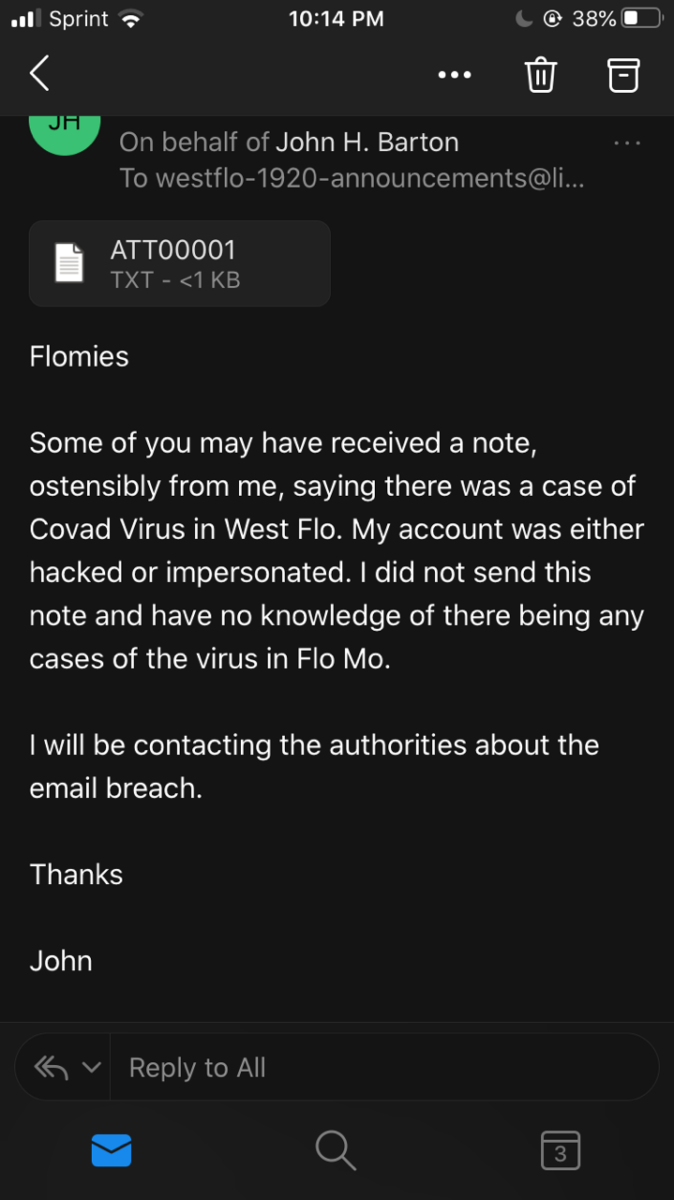
Task: Switch to the Mail tab
Action: pos(111,1151)
